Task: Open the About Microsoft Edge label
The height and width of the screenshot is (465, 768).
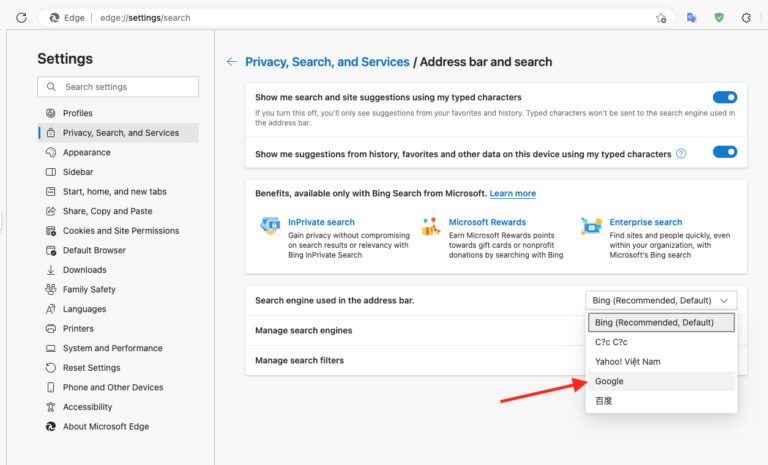Action: 106,427
